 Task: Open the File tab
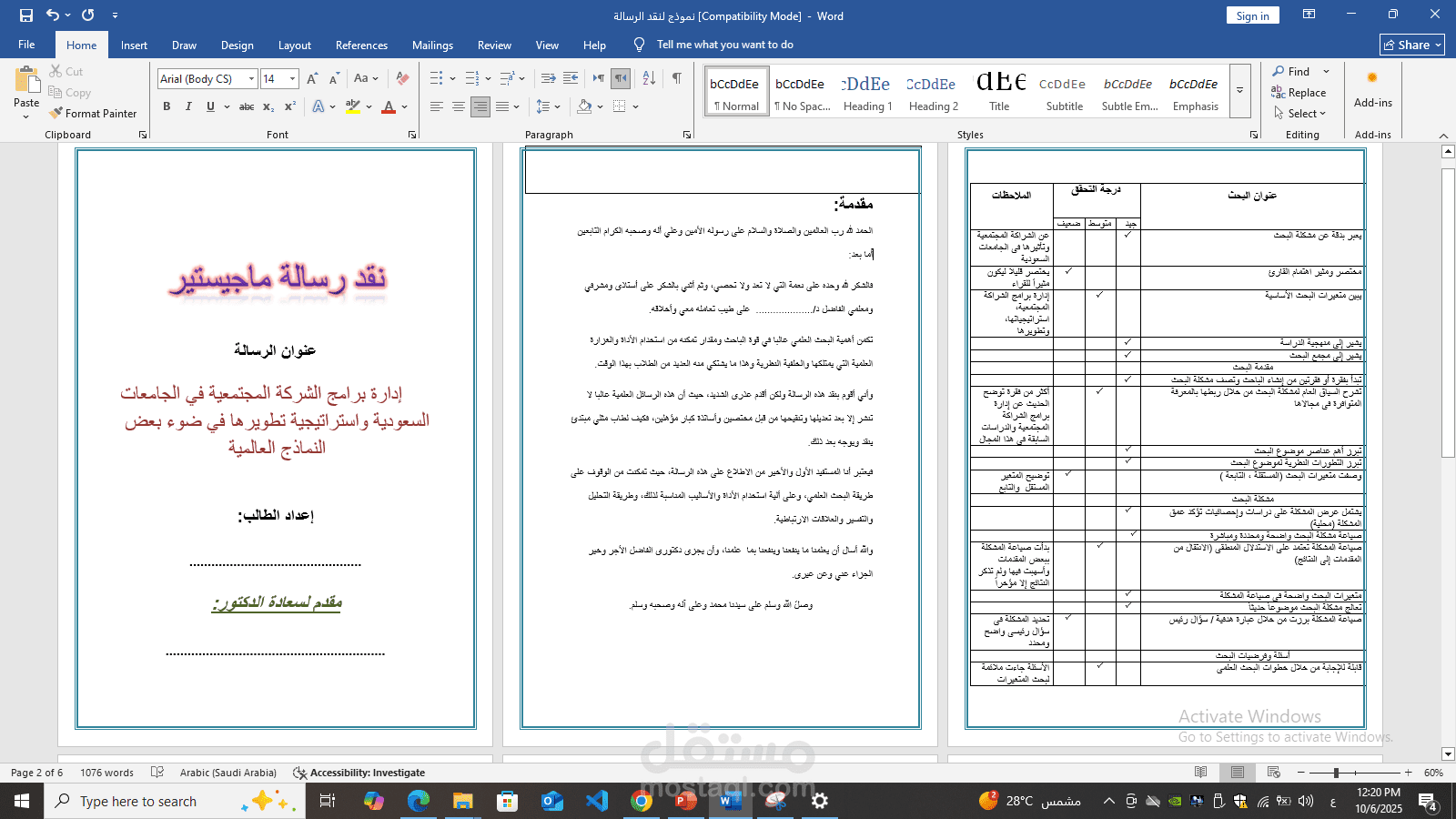pyautogui.click(x=26, y=45)
